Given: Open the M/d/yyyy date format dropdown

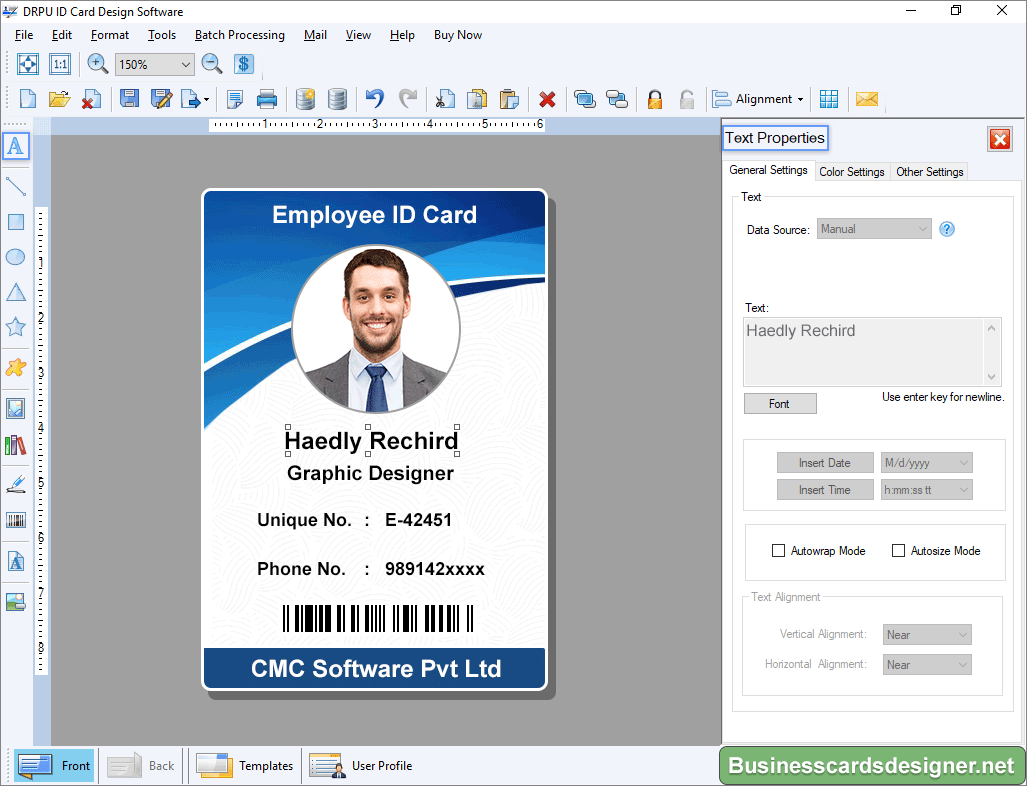Looking at the screenshot, I should click(x=926, y=462).
